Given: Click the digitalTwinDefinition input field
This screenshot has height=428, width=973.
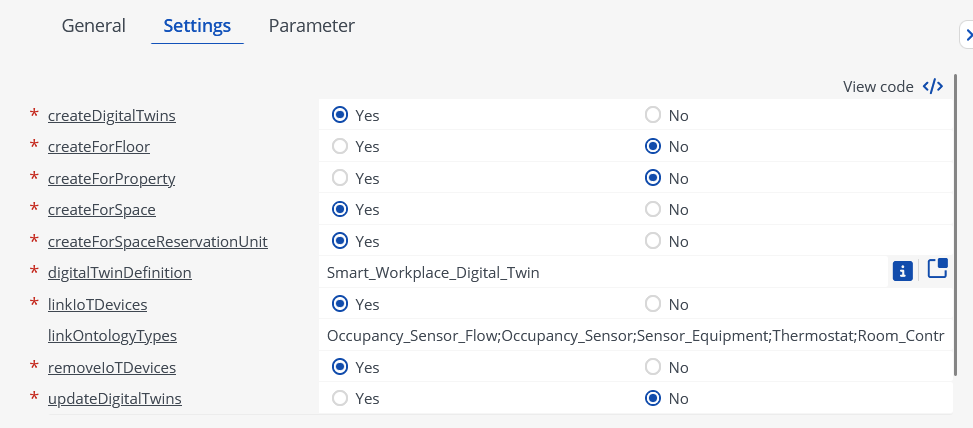Looking at the screenshot, I should 603,272.
